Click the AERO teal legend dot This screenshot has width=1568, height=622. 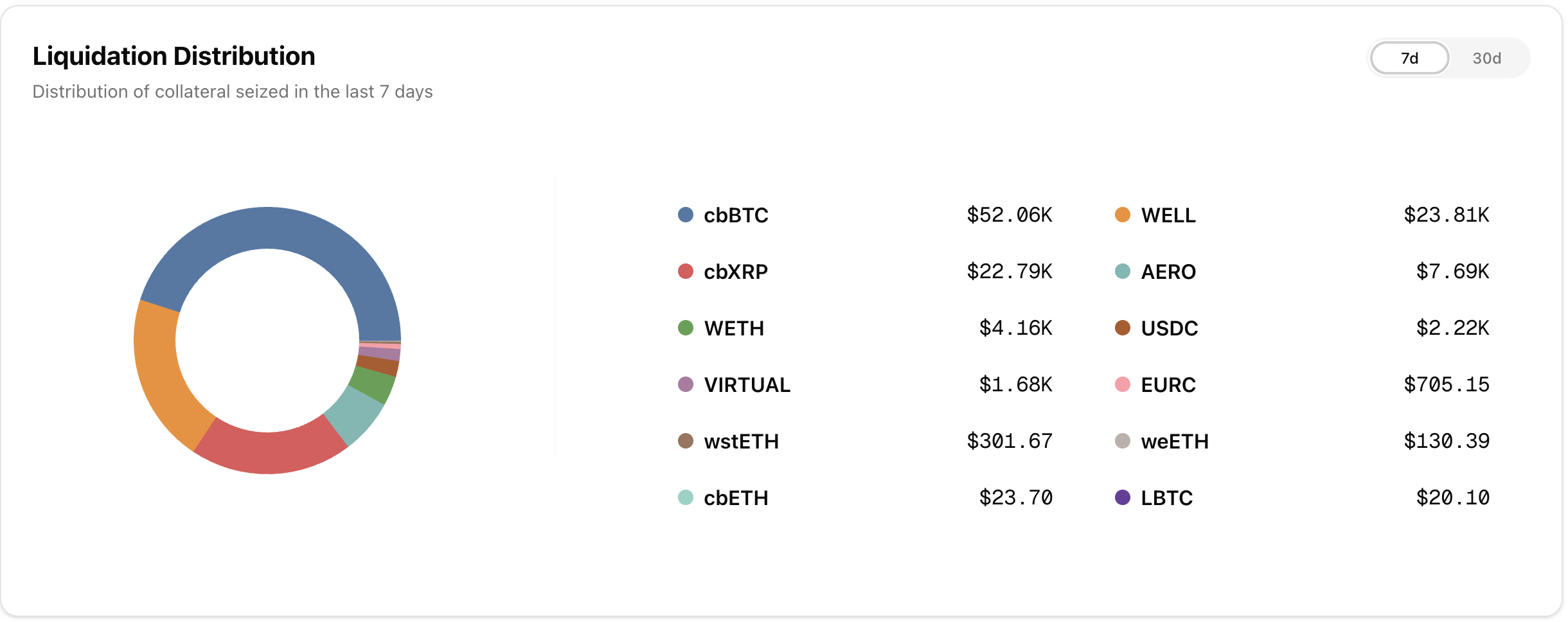(1123, 271)
